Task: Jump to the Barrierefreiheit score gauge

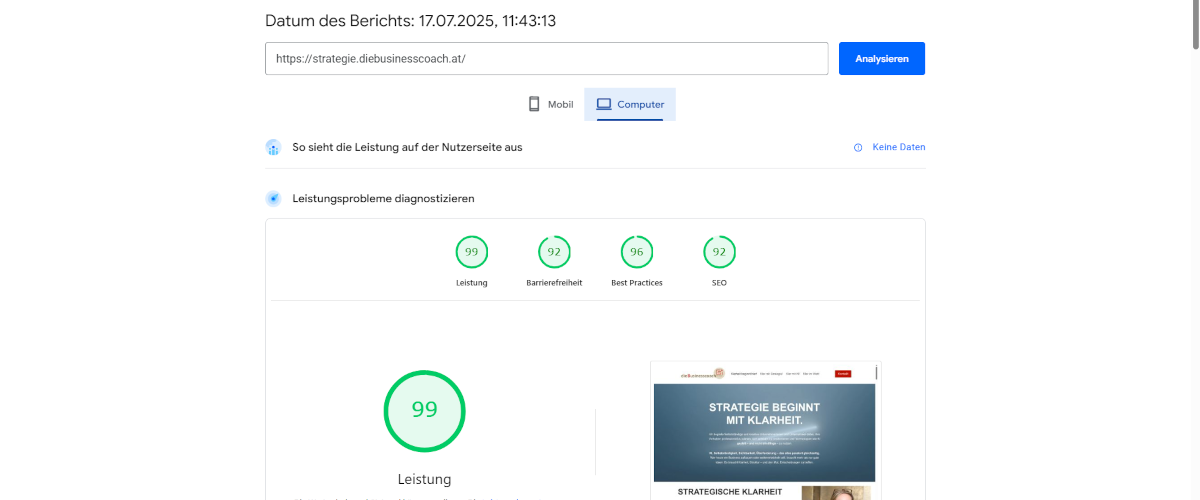Action: click(x=554, y=252)
